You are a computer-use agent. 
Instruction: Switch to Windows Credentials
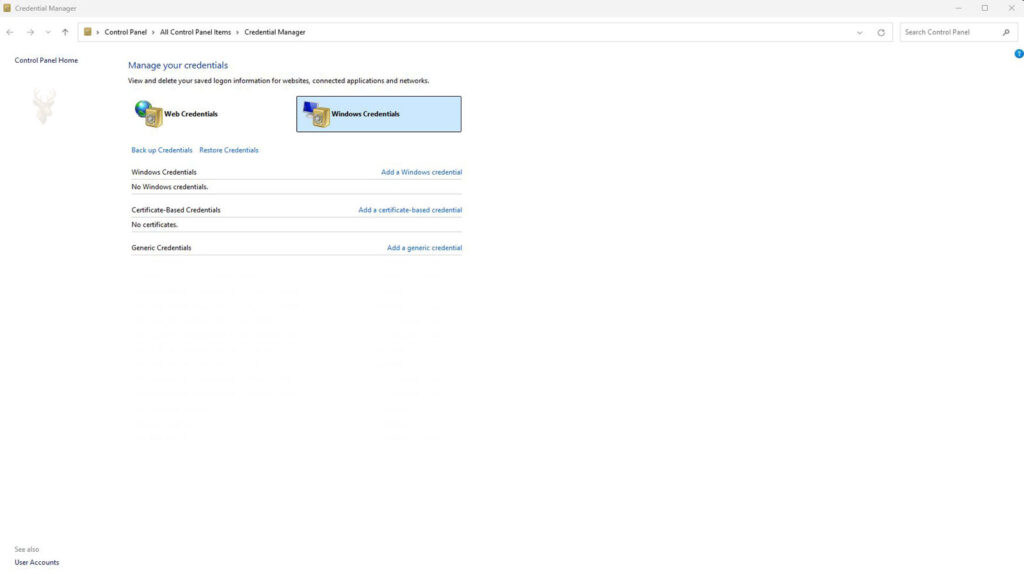[x=379, y=114]
